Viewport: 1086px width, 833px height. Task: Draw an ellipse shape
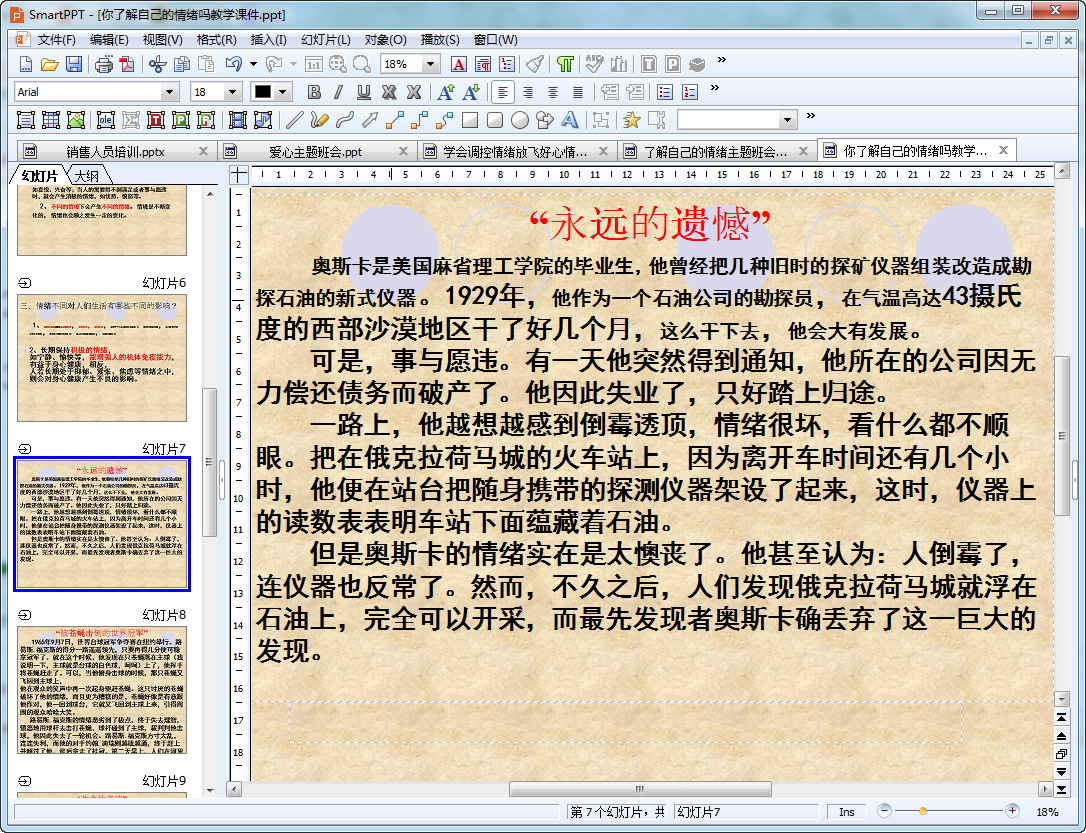tap(519, 120)
